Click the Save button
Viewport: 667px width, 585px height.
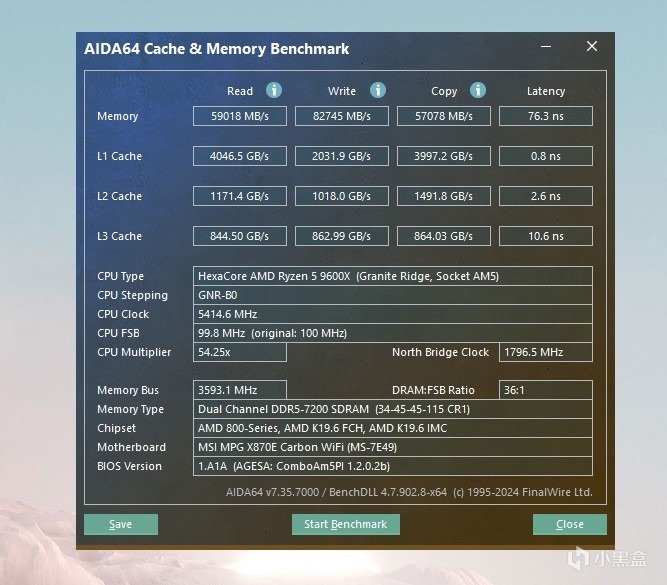click(121, 524)
